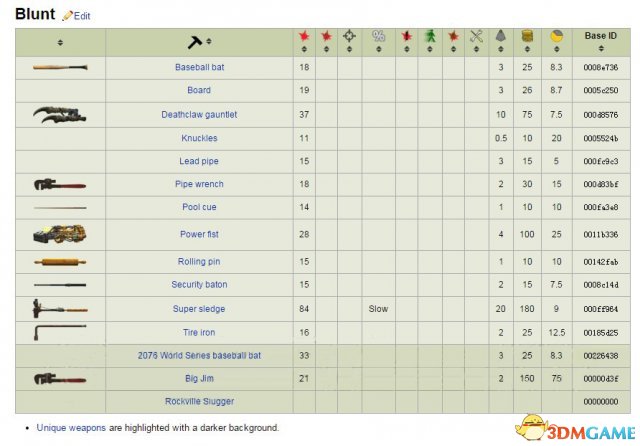
Task: Click the crosshair icon in table header
Action: point(349,36)
